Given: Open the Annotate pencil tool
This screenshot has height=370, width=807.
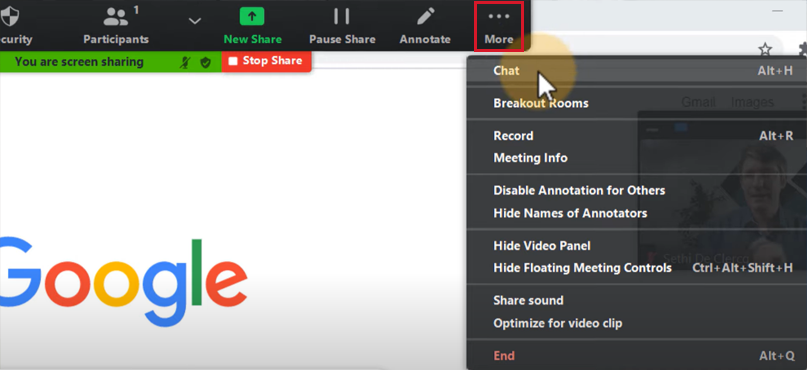Looking at the screenshot, I should [x=425, y=25].
